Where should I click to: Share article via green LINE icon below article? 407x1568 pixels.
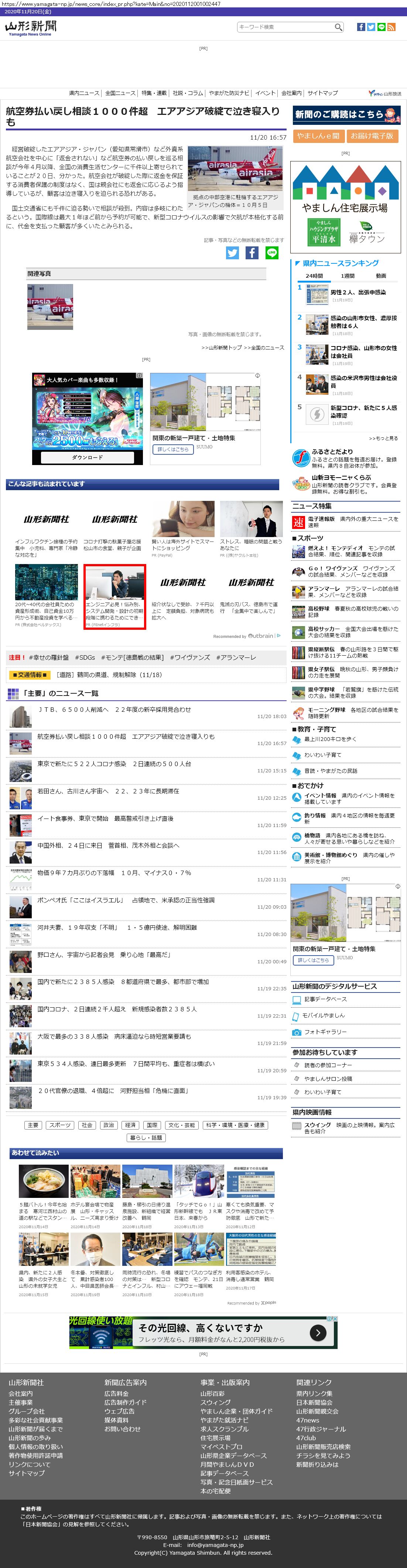[x=271, y=253]
